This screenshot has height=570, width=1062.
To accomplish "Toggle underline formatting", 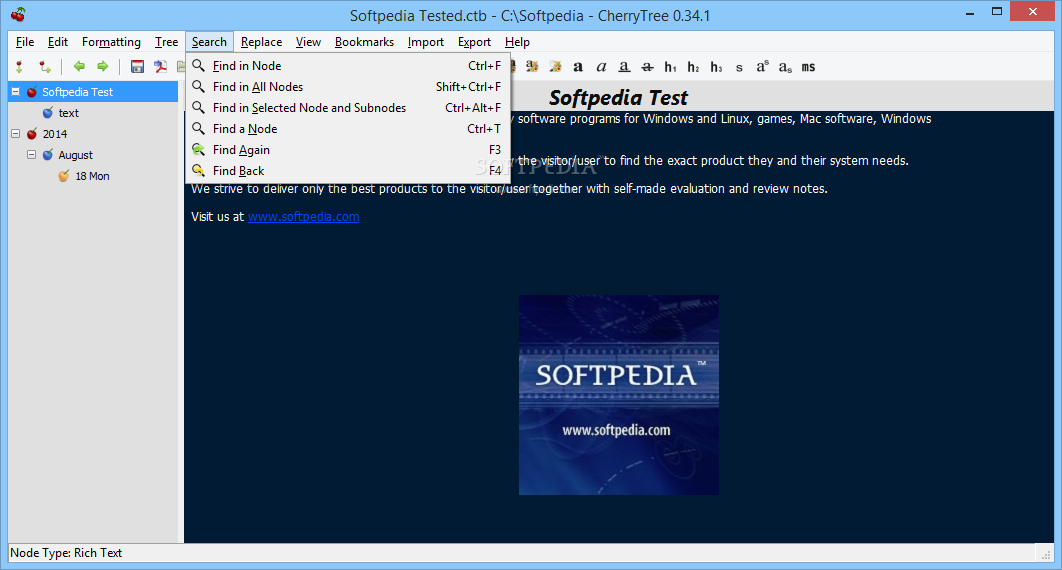I will 624,66.
